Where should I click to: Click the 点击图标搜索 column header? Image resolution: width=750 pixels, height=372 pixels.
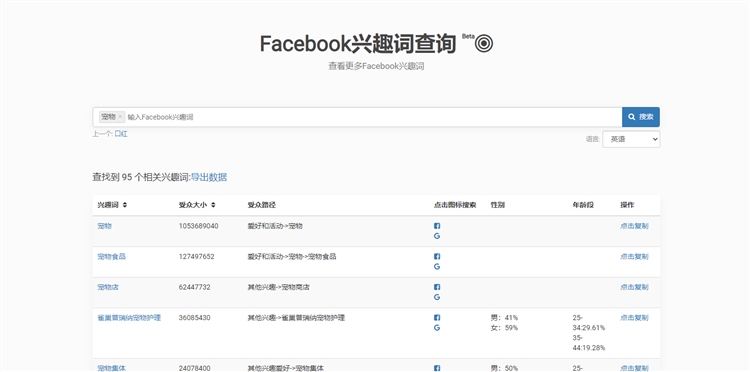coord(455,205)
